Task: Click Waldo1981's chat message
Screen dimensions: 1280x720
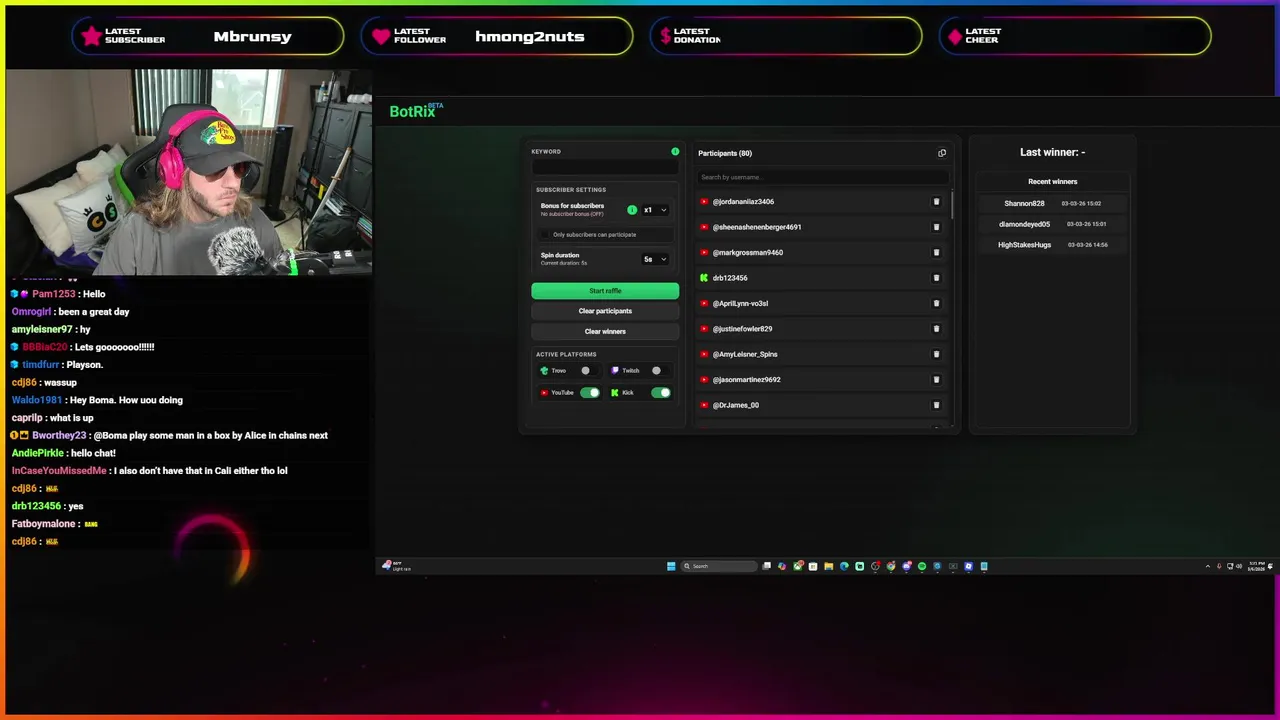Action: (x=97, y=400)
